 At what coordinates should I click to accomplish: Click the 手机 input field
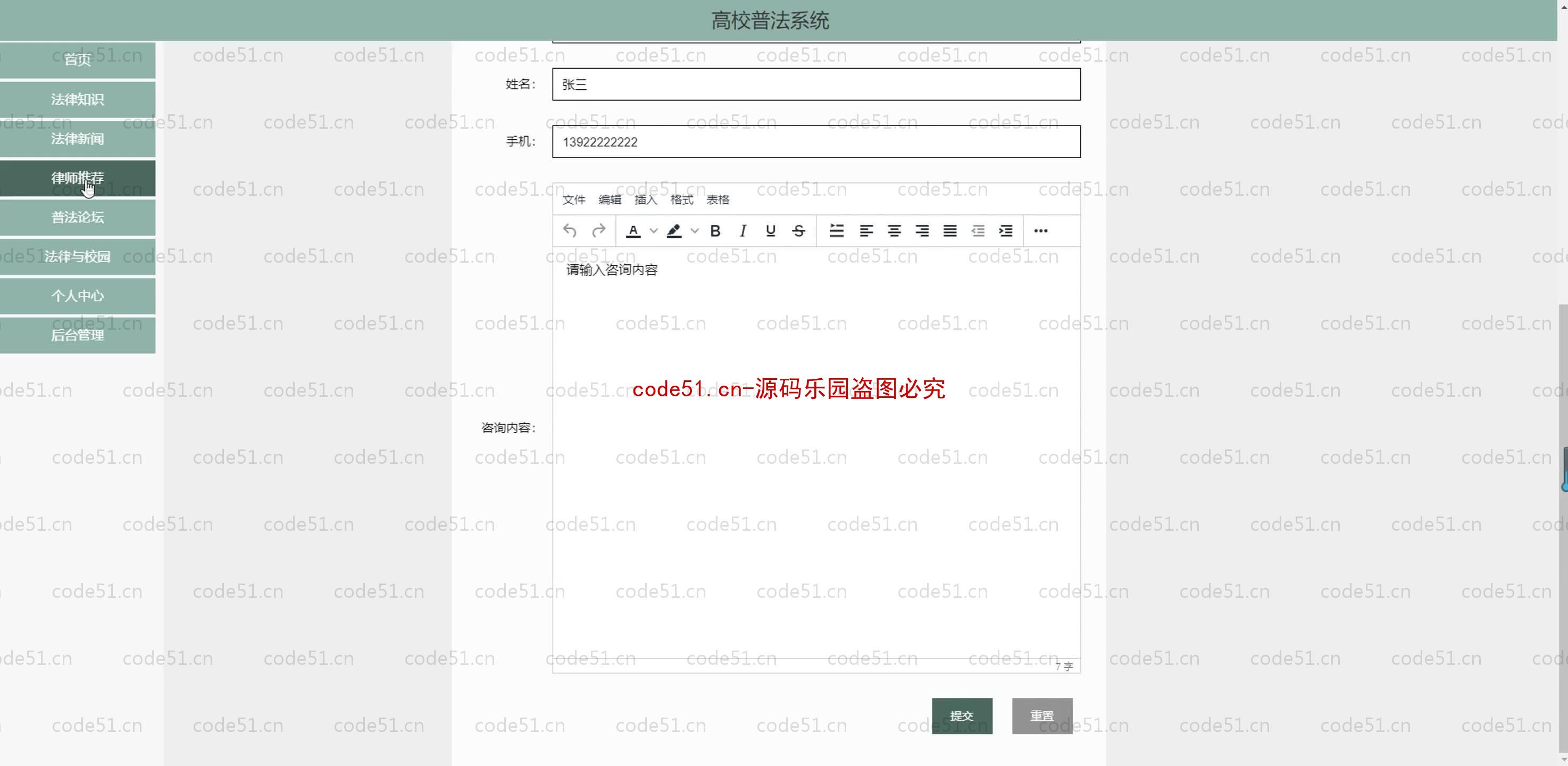[816, 142]
